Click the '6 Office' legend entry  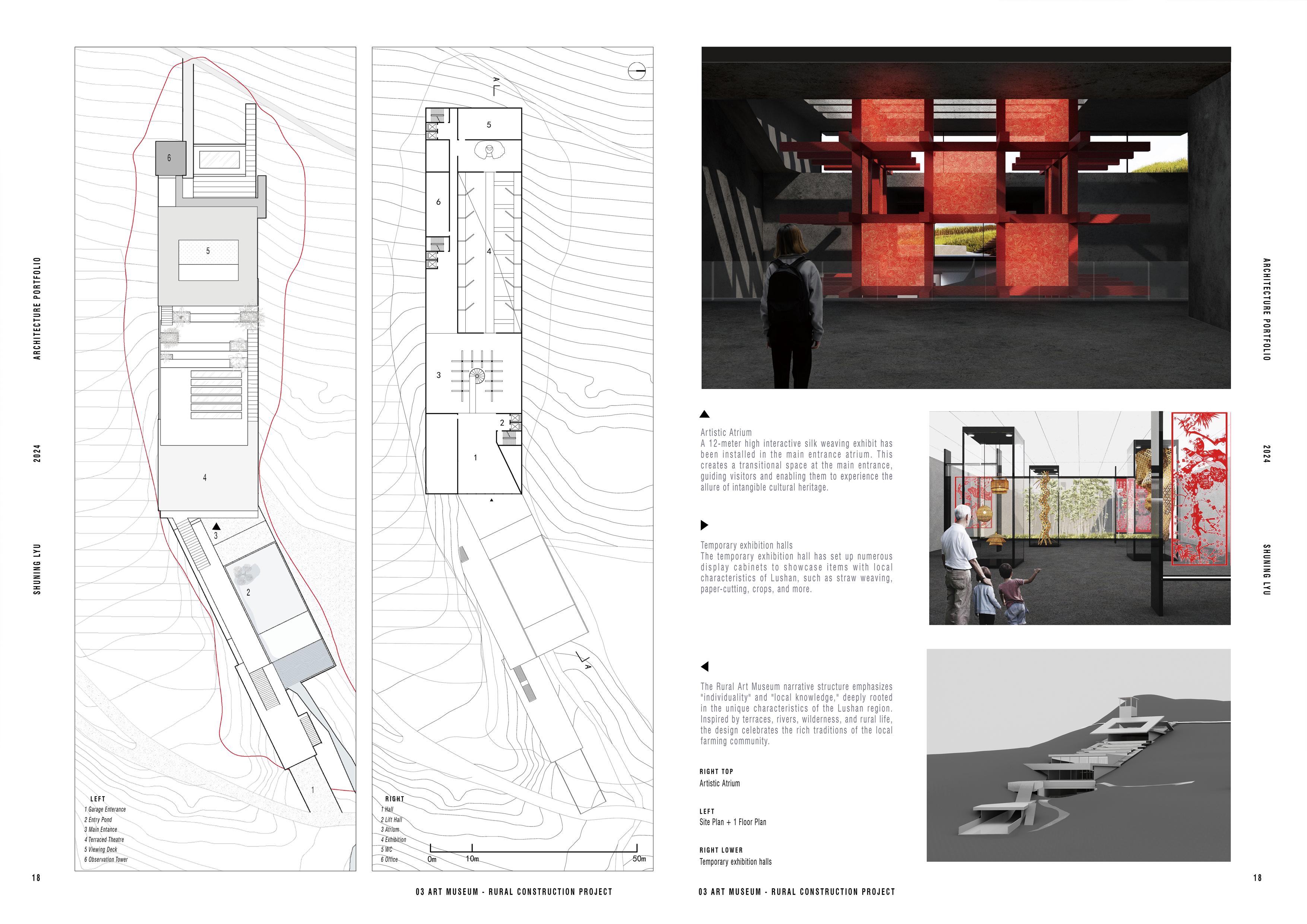[389, 859]
